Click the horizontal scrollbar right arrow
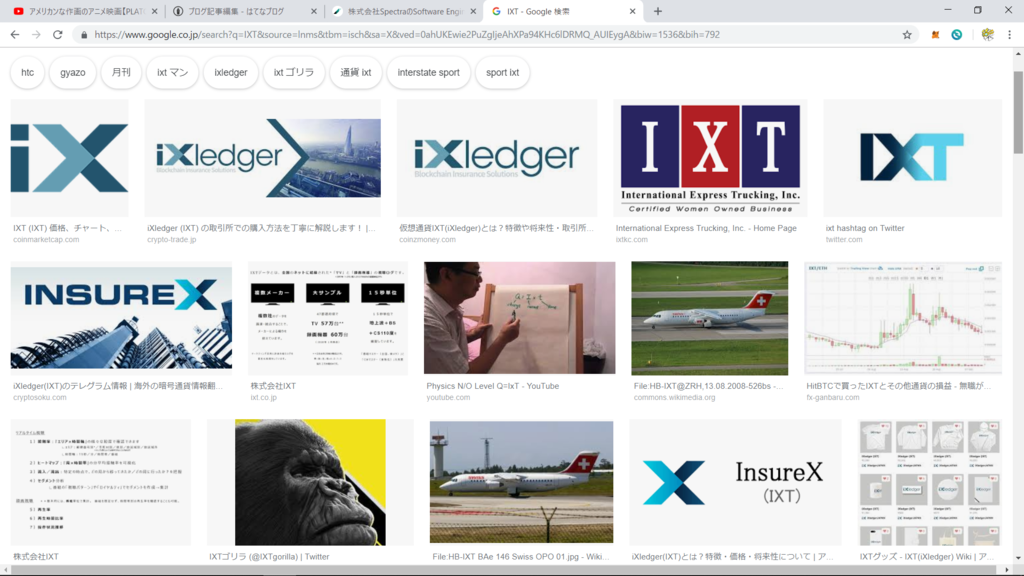The height and width of the screenshot is (576, 1024). tap(1006, 570)
